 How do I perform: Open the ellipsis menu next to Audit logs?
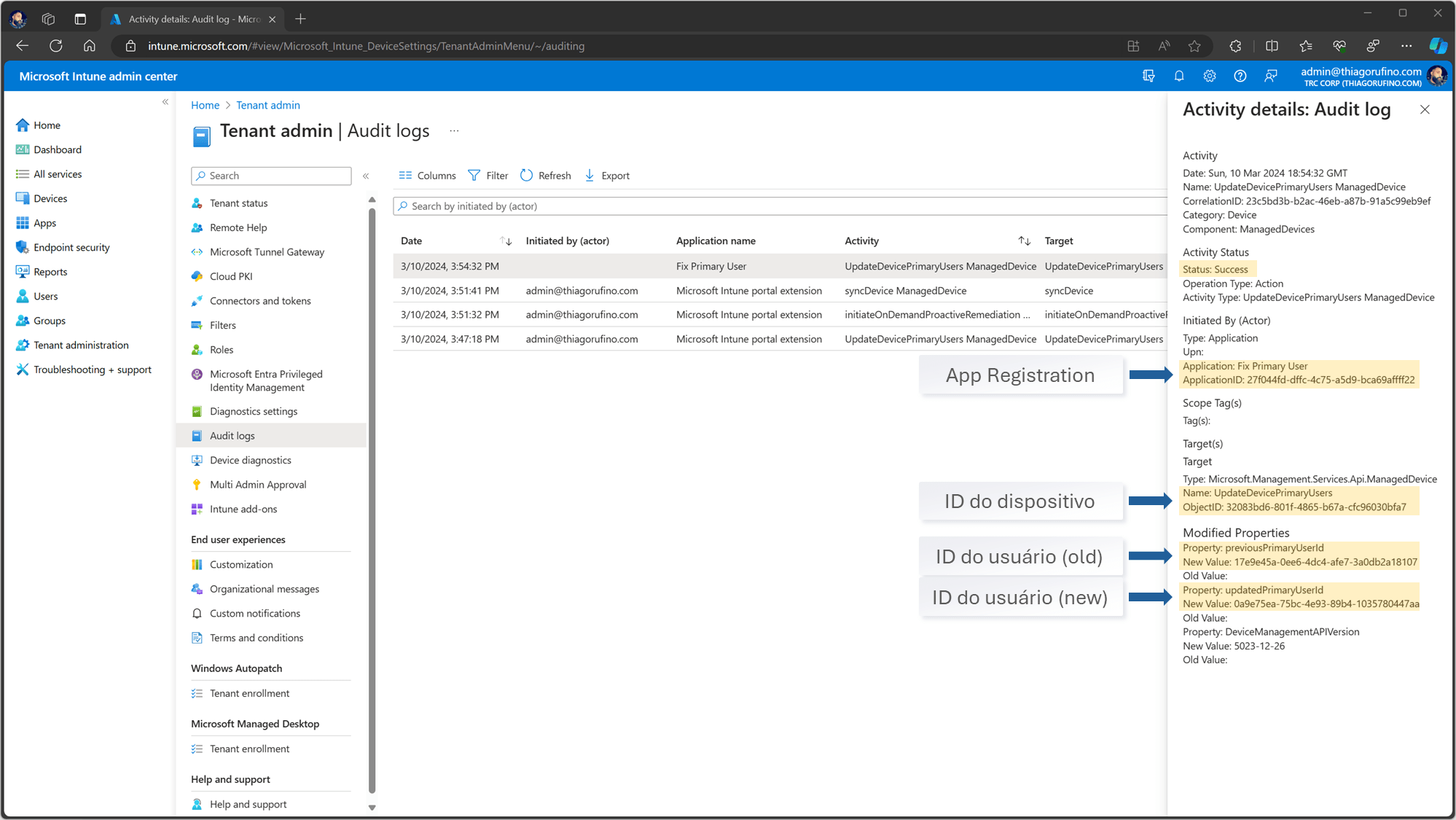(454, 131)
